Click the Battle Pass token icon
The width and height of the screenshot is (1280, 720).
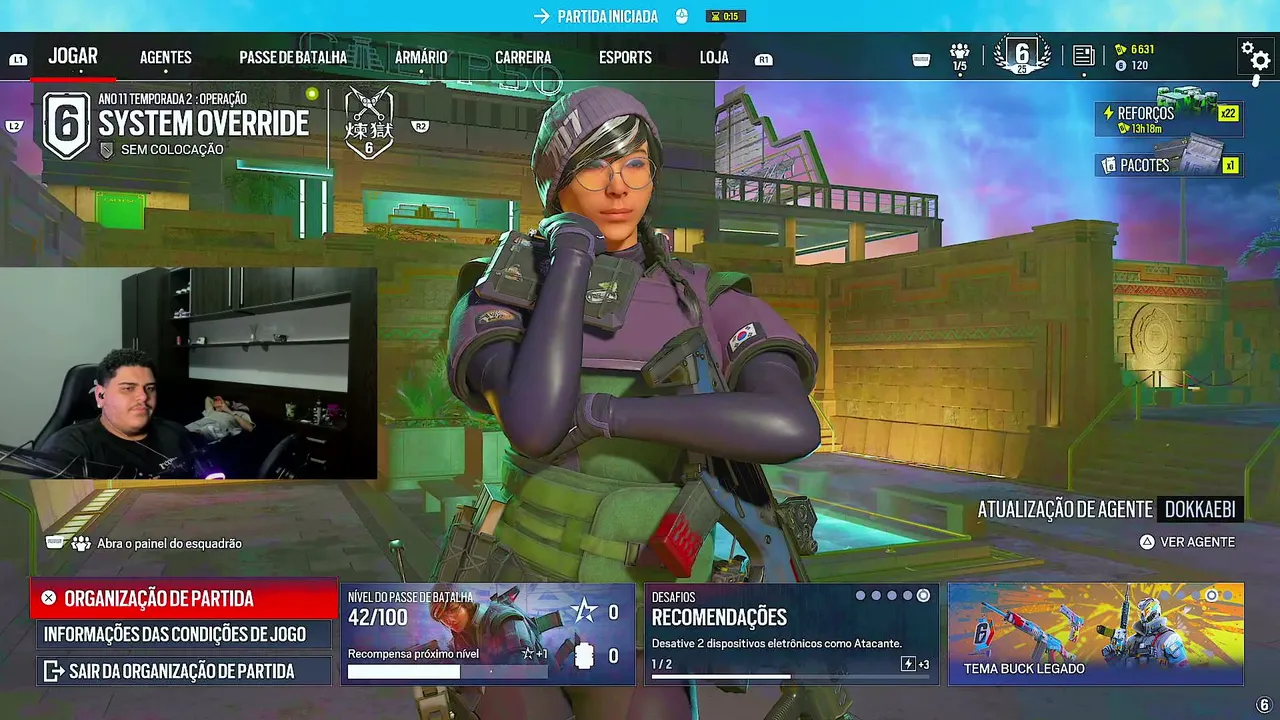pyautogui.click(x=585, y=656)
